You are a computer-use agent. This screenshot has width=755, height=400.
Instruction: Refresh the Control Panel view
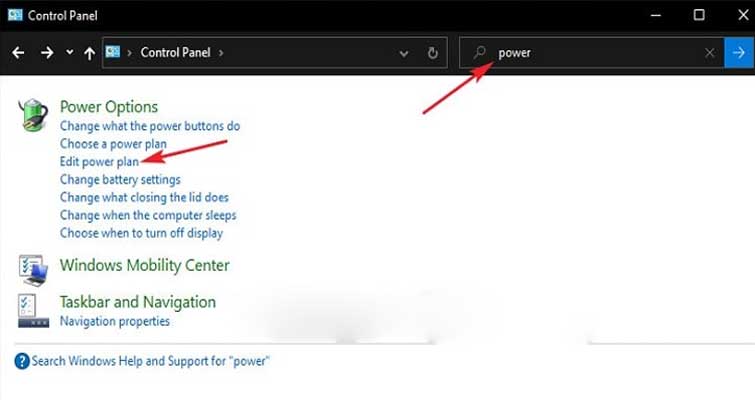click(x=433, y=53)
